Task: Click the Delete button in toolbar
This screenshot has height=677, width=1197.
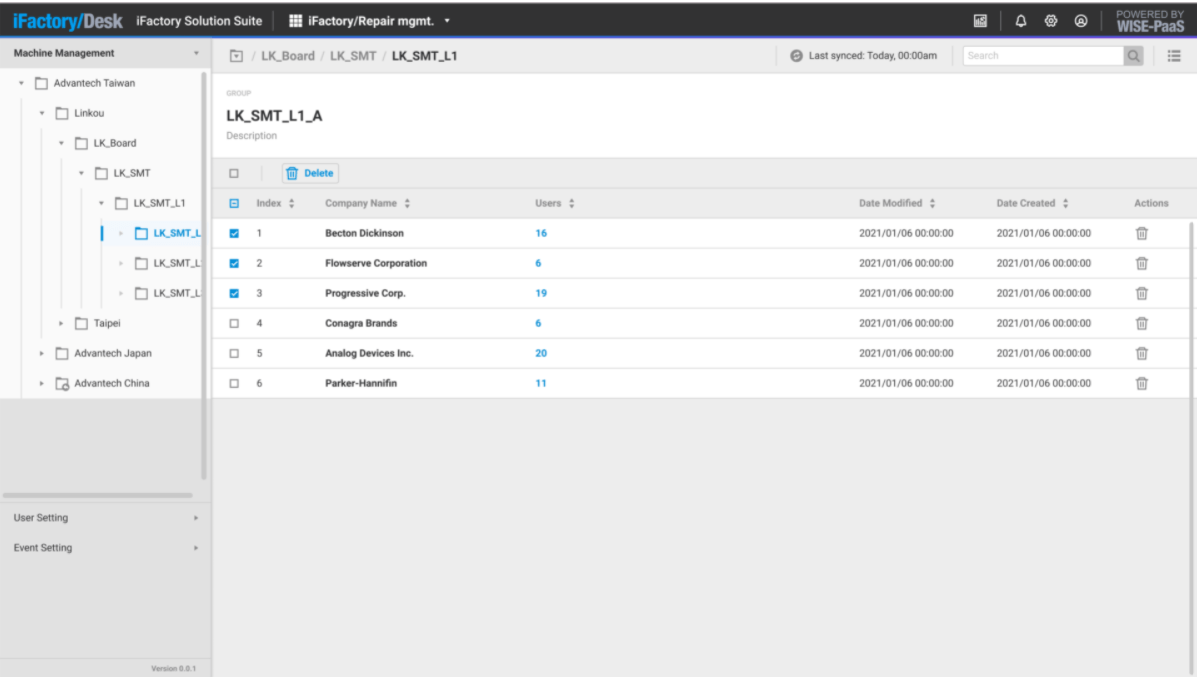Action: click(310, 173)
